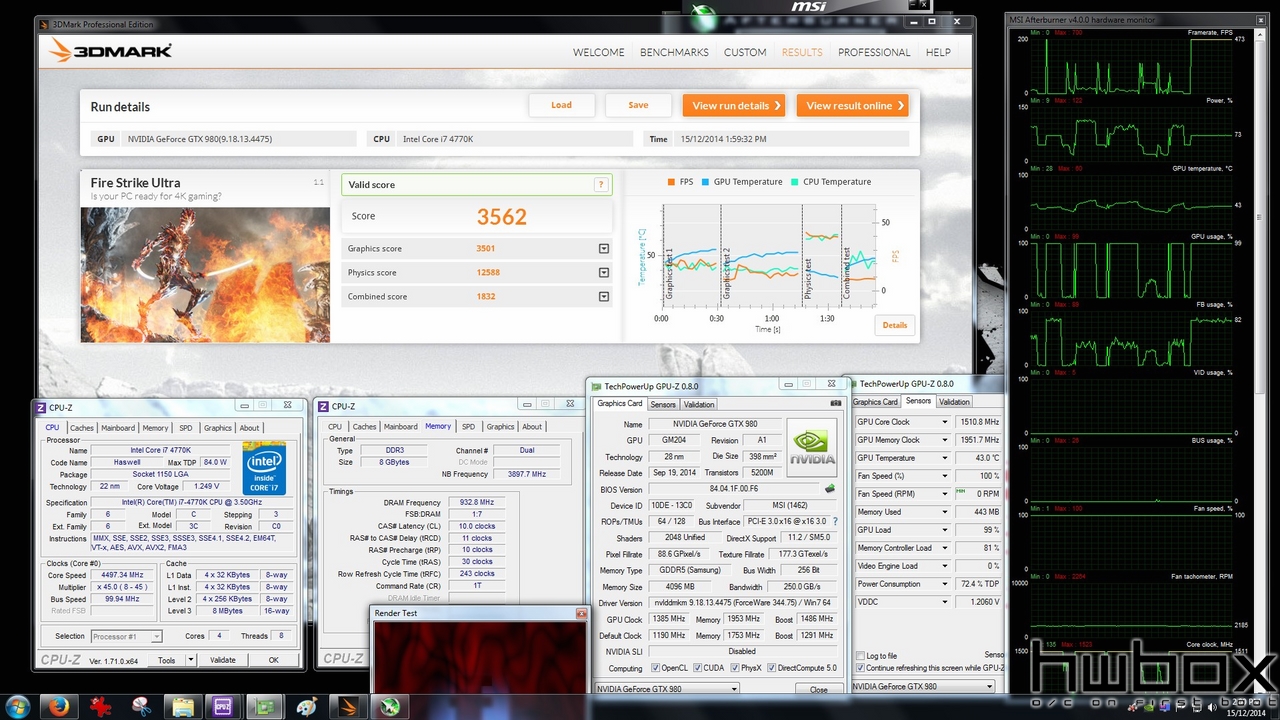The image size is (1280, 720).
Task: Uncheck Continue refreshing this screen option
Action: click(861, 668)
